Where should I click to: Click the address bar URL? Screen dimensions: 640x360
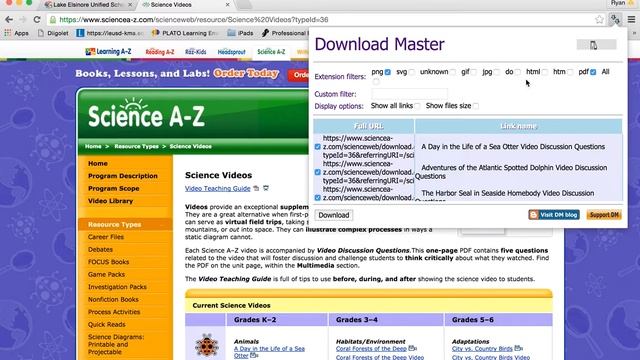pos(194,20)
